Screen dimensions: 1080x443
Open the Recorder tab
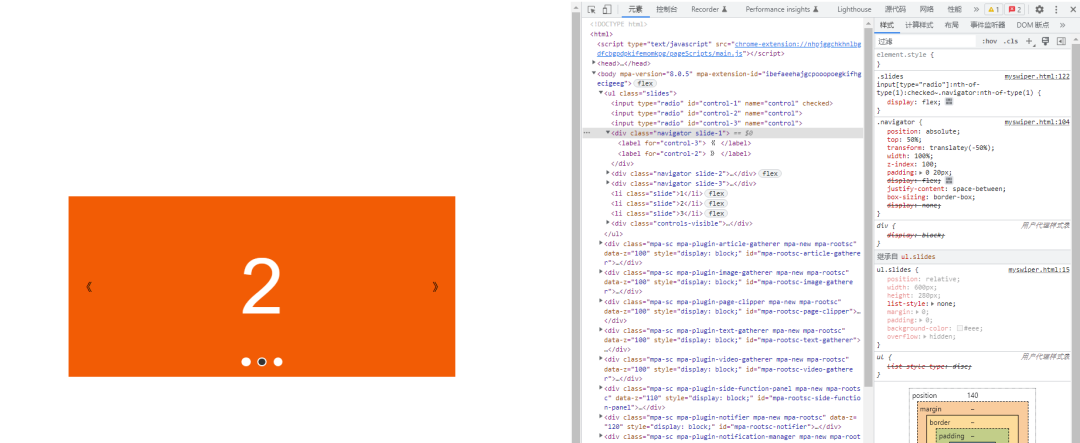(x=709, y=10)
